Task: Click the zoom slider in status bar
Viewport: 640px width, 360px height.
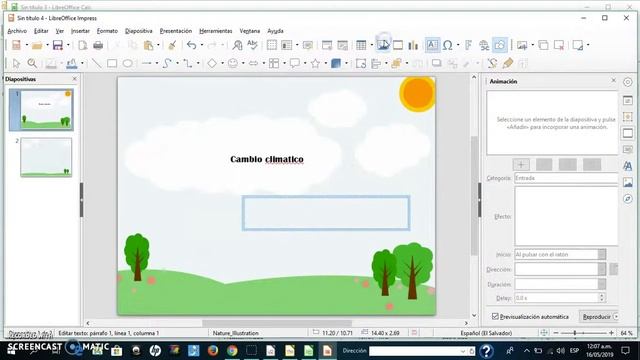Action: point(575,333)
